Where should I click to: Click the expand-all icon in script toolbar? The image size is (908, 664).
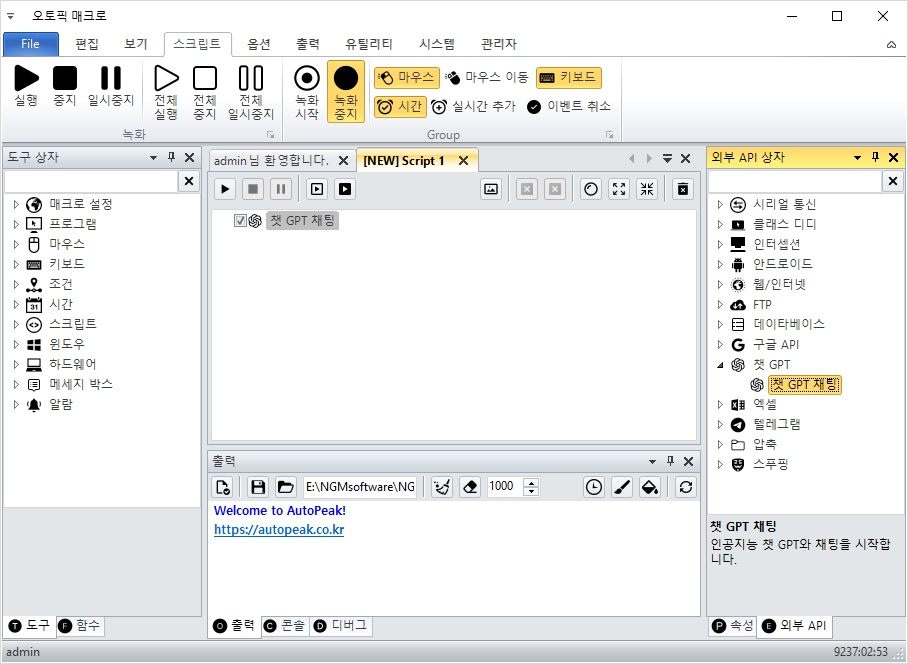click(619, 189)
